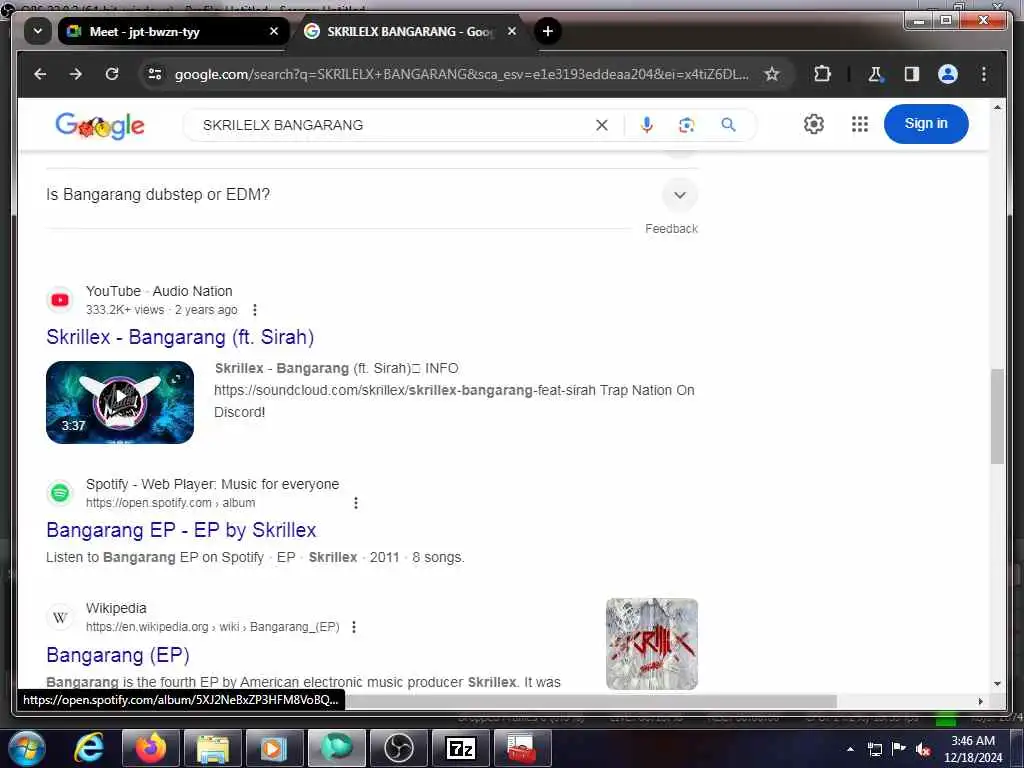The height and width of the screenshot is (768, 1024).
Task: Open Firefox from the taskbar
Action: (x=151, y=748)
